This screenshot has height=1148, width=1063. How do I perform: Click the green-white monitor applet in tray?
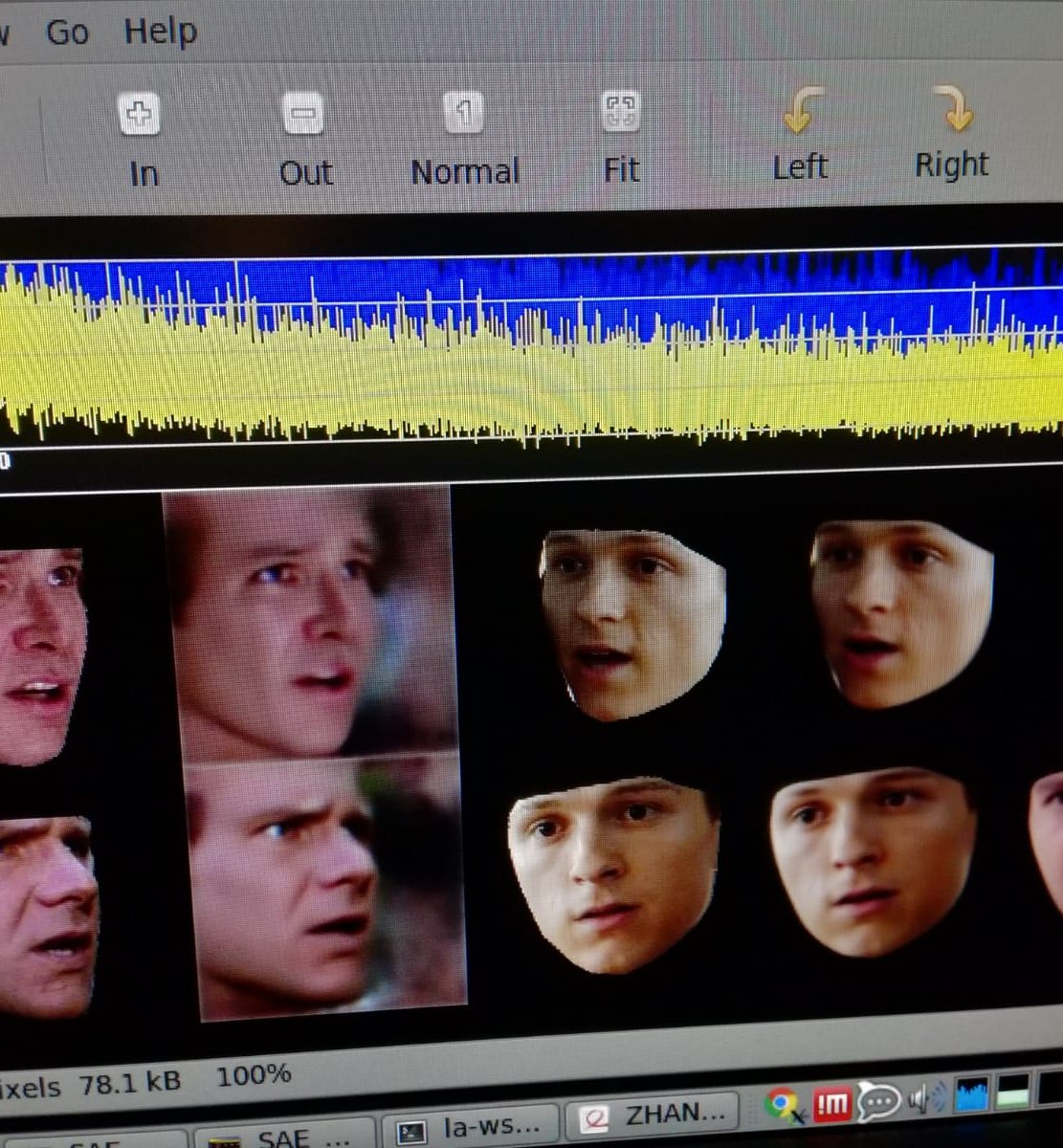[1014, 1091]
